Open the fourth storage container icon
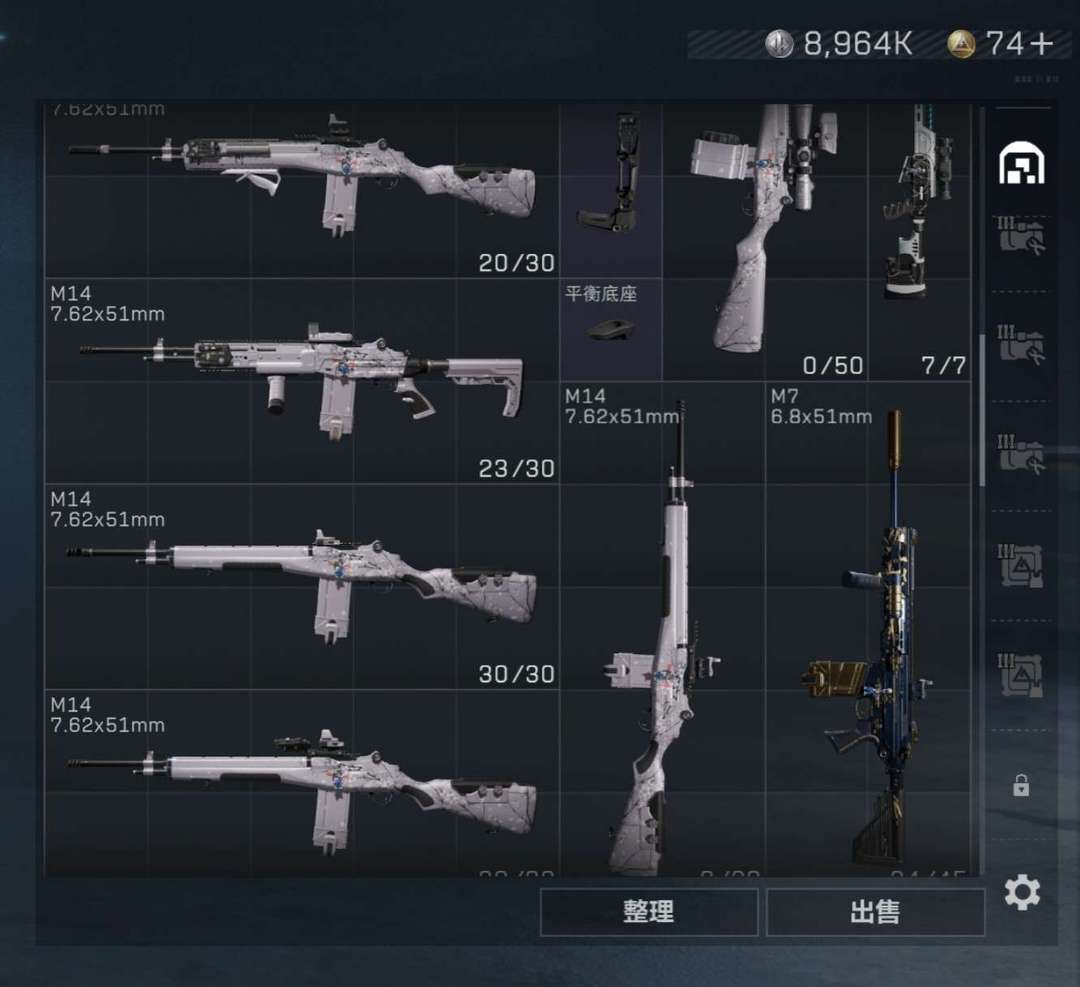Viewport: 1080px width, 987px height. (x=1021, y=565)
